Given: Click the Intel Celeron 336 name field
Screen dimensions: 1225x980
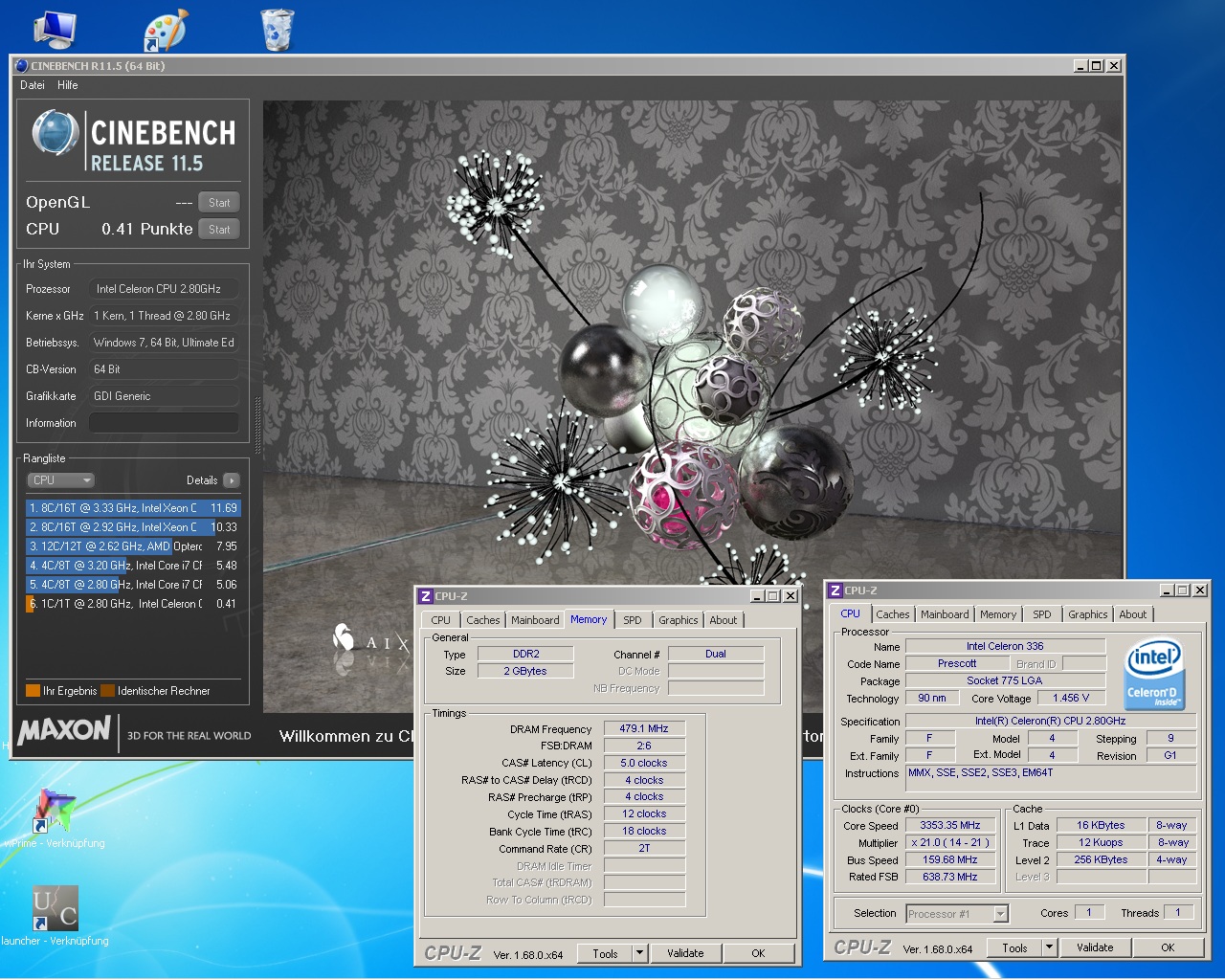Looking at the screenshot, I should 1005,646.
